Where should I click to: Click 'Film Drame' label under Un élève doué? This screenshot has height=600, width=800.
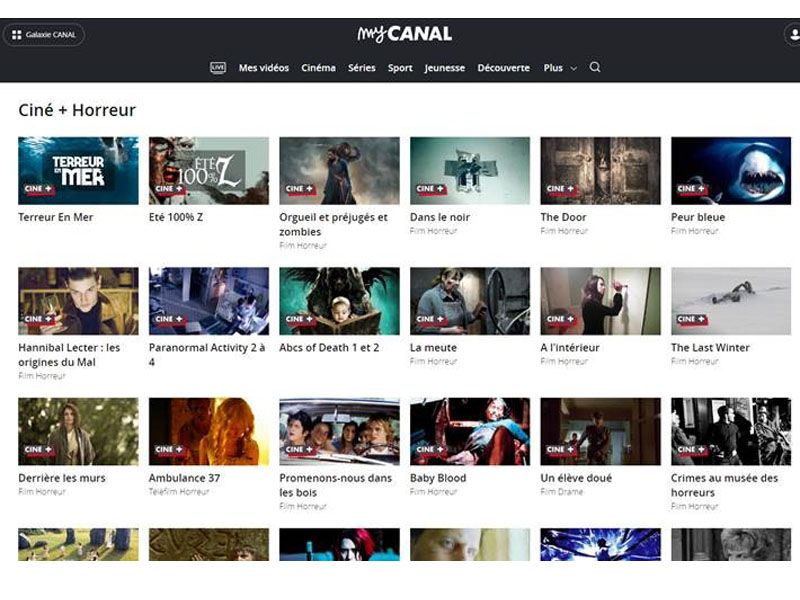tap(562, 492)
